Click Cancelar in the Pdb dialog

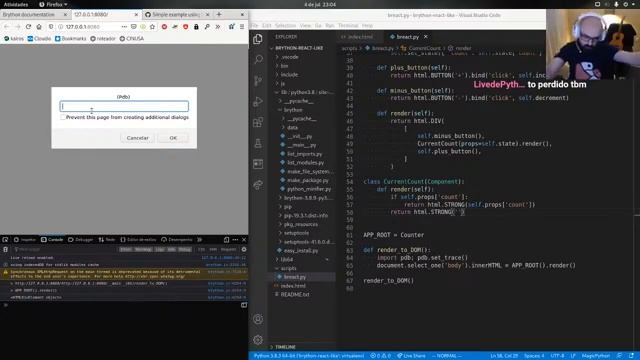[138, 138]
